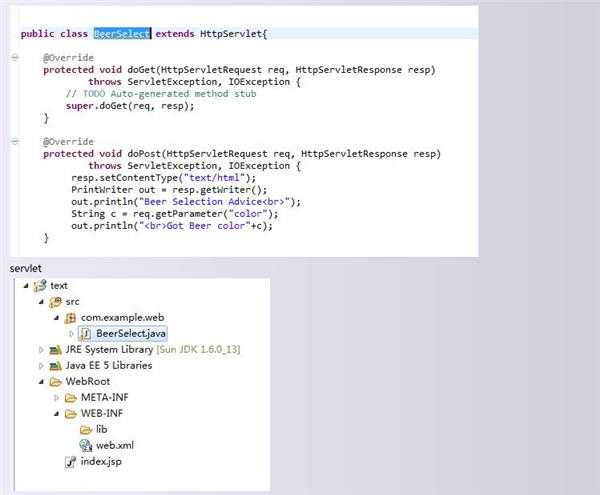This screenshot has width=600, height=495.
Task: Expand the META-INF folder arrow
Action: (56, 398)
